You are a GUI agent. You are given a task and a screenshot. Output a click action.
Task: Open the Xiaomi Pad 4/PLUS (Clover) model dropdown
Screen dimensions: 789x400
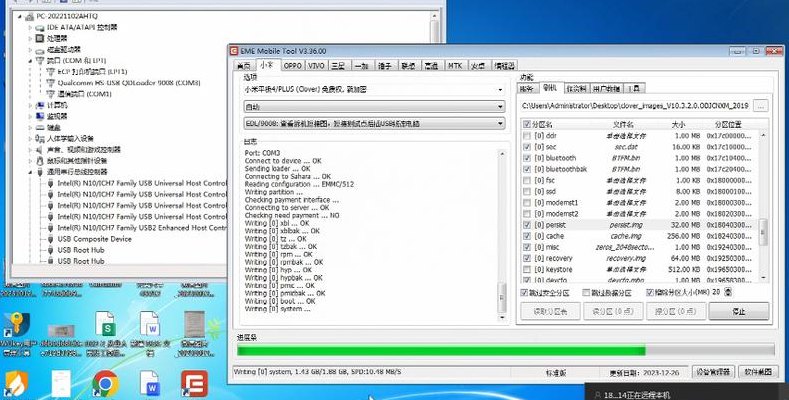pos(374,90)
